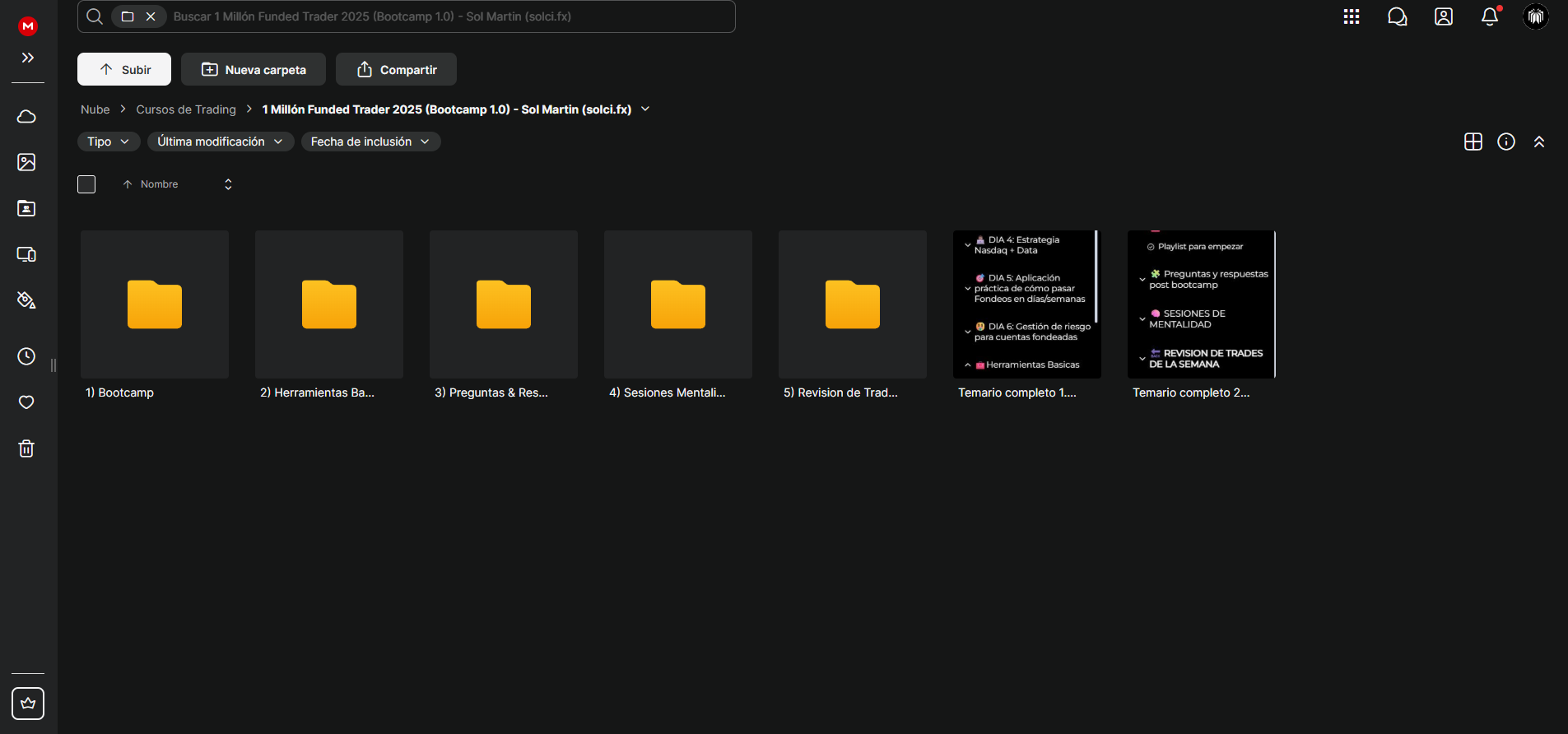This screenshot has height=734, width=1568.
Task: Tick the select-all checkbox
Action: click(86, 184)
